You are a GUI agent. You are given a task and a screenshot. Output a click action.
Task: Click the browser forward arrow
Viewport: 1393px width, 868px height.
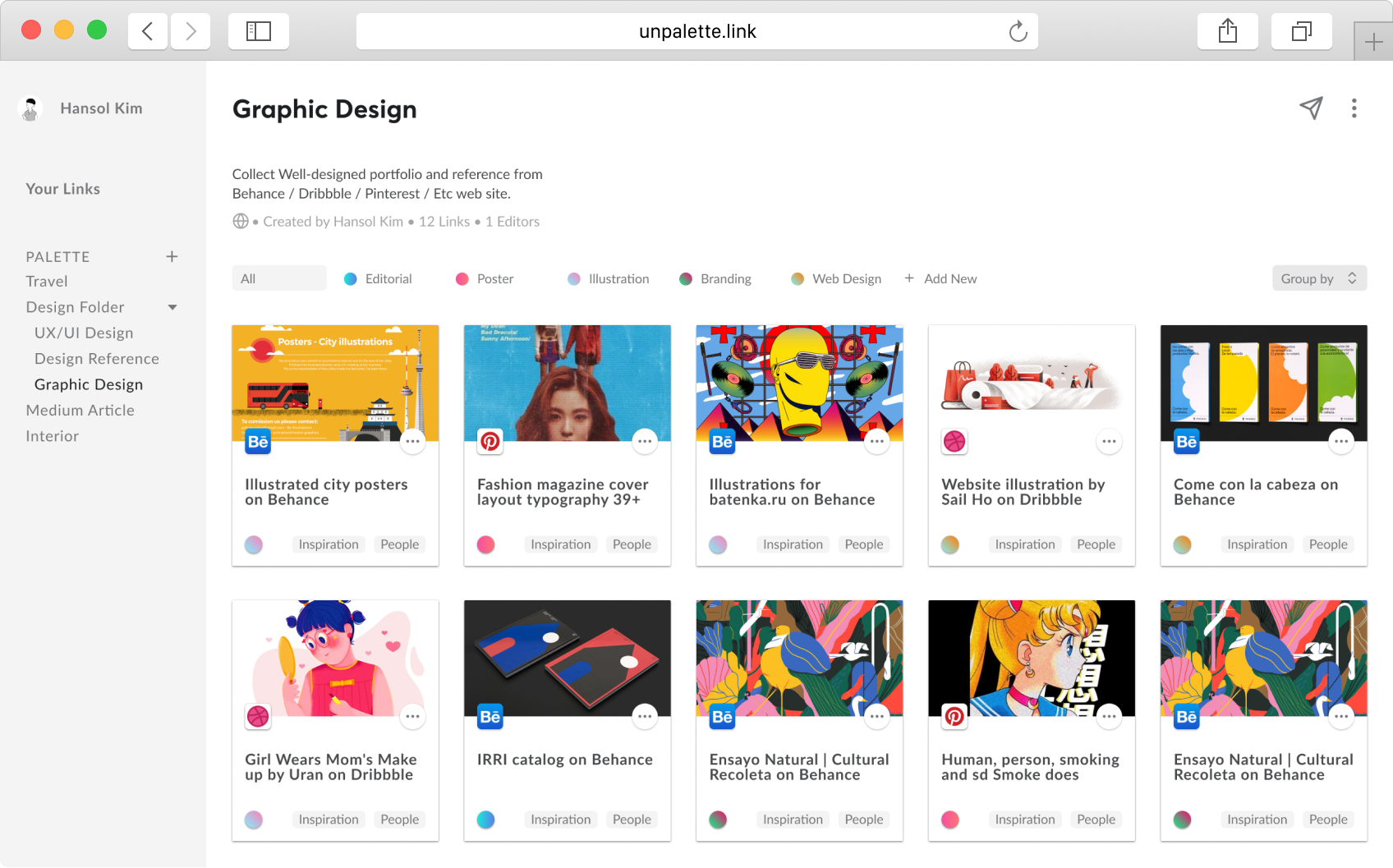191,31
